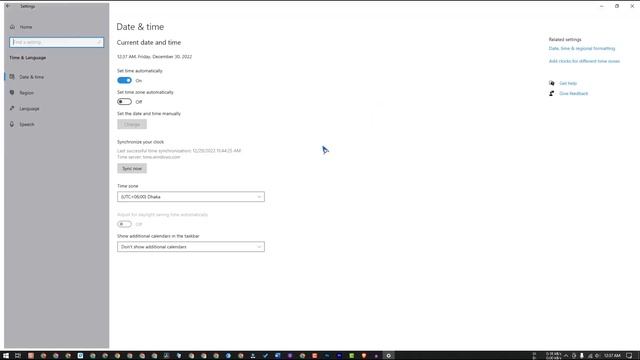This screenshot has width=640, height=360.
Task: Select the text '12:37 AM, Friday, December 30, 2022'
Action: click(154, 57)
